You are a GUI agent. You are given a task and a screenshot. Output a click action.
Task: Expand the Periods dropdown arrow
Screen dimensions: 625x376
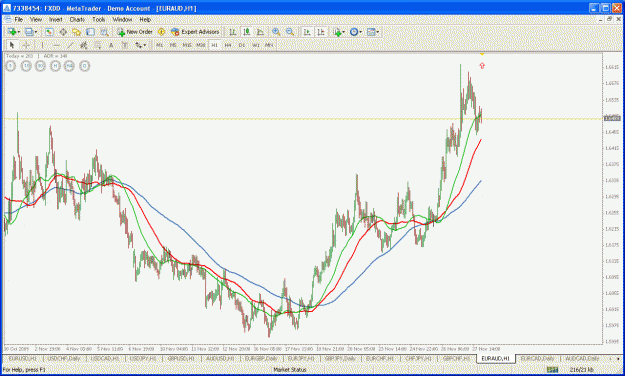[361, 31]
